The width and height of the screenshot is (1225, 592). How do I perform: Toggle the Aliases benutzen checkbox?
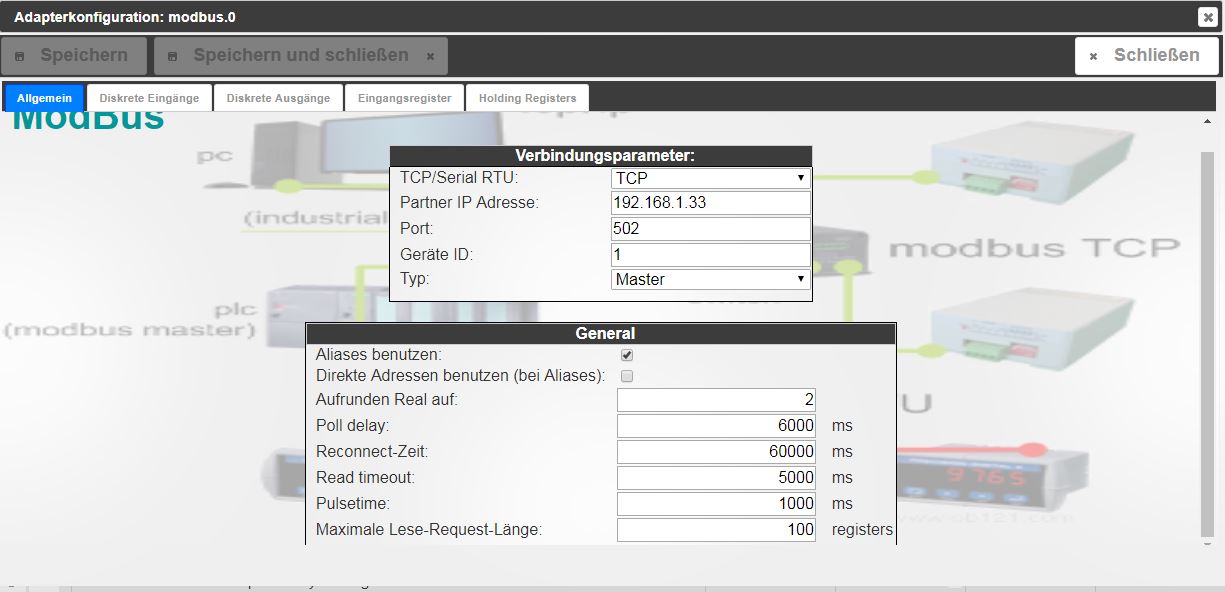point(627,354)
